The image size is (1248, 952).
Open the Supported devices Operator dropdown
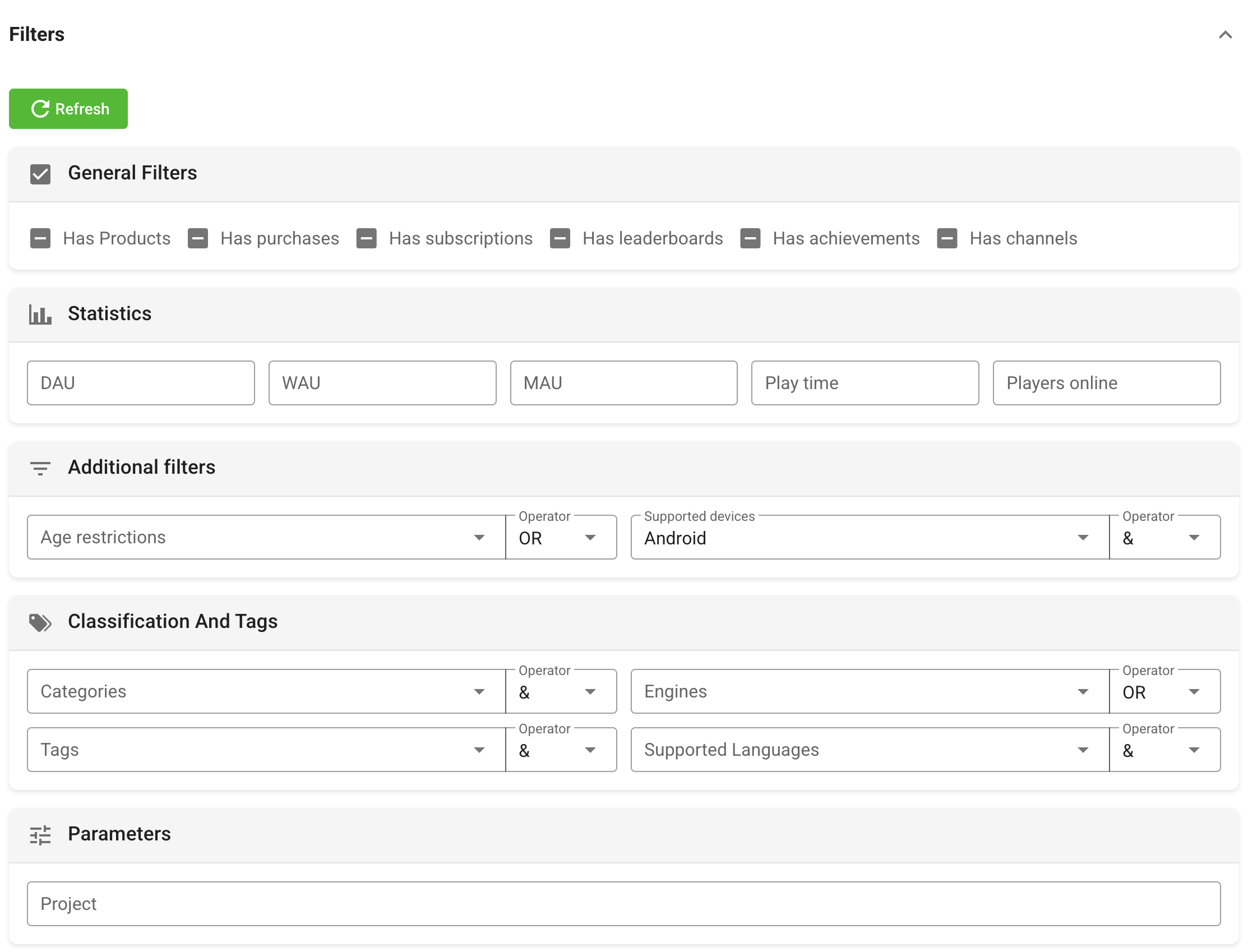[x=1164, y=537]
